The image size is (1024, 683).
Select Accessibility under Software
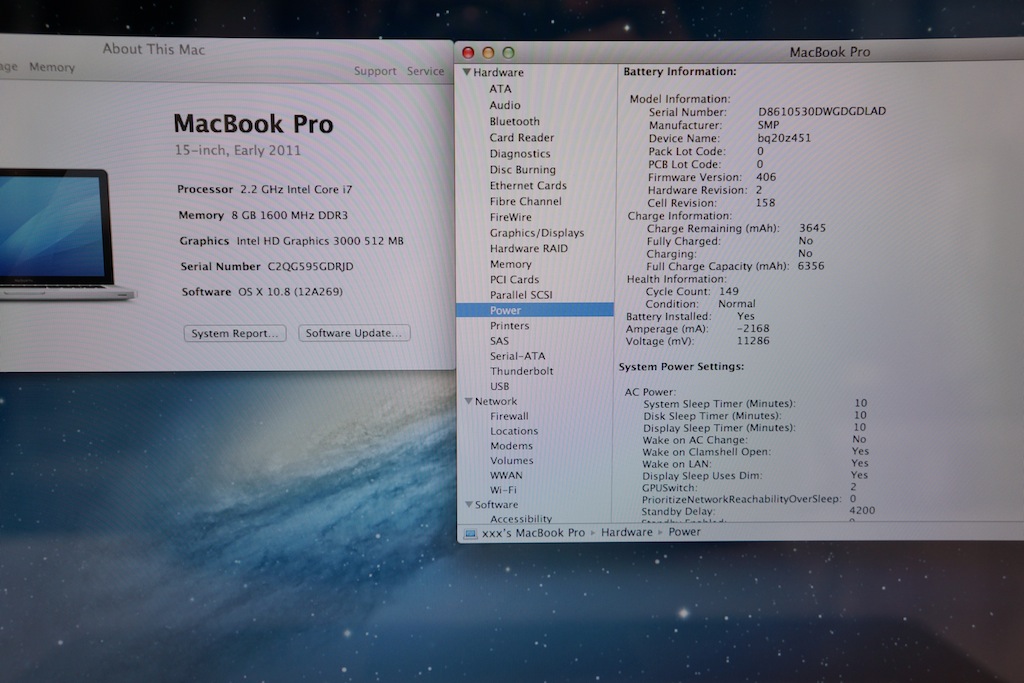[x=521, y=518]
